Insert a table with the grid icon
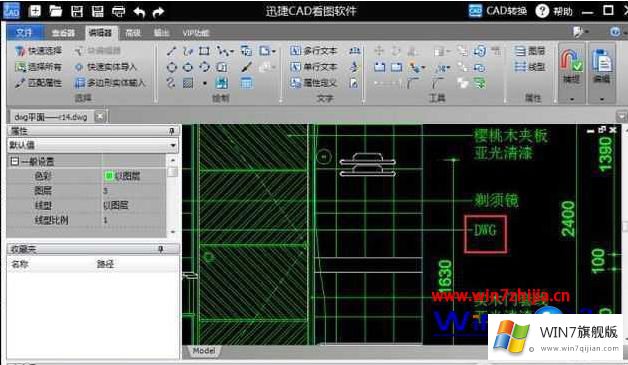This screenshot has height=365, width=628. [x=246, y=83]
